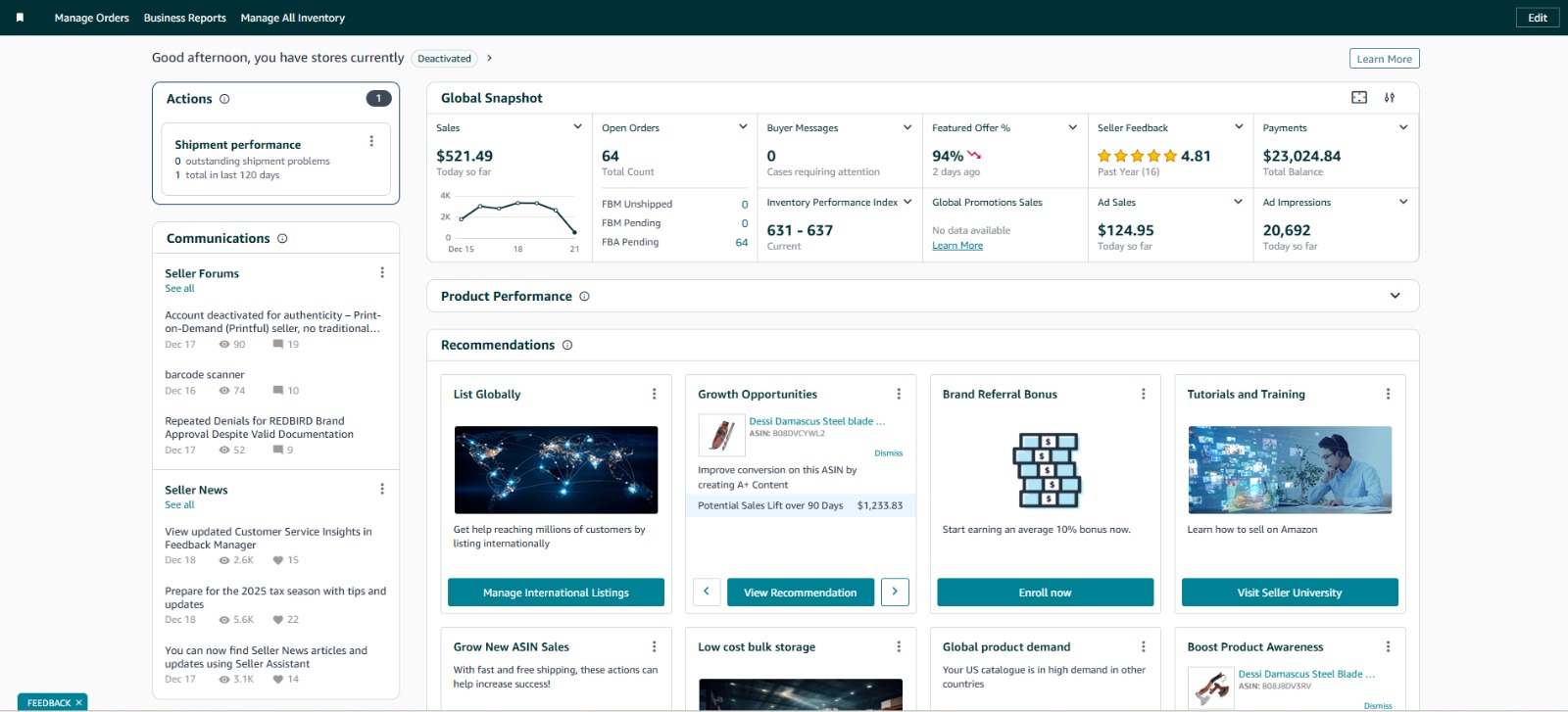Open the Seller Forums kebab menu
This screenshot has width=1568, height=712.
(x=382, y=273)
